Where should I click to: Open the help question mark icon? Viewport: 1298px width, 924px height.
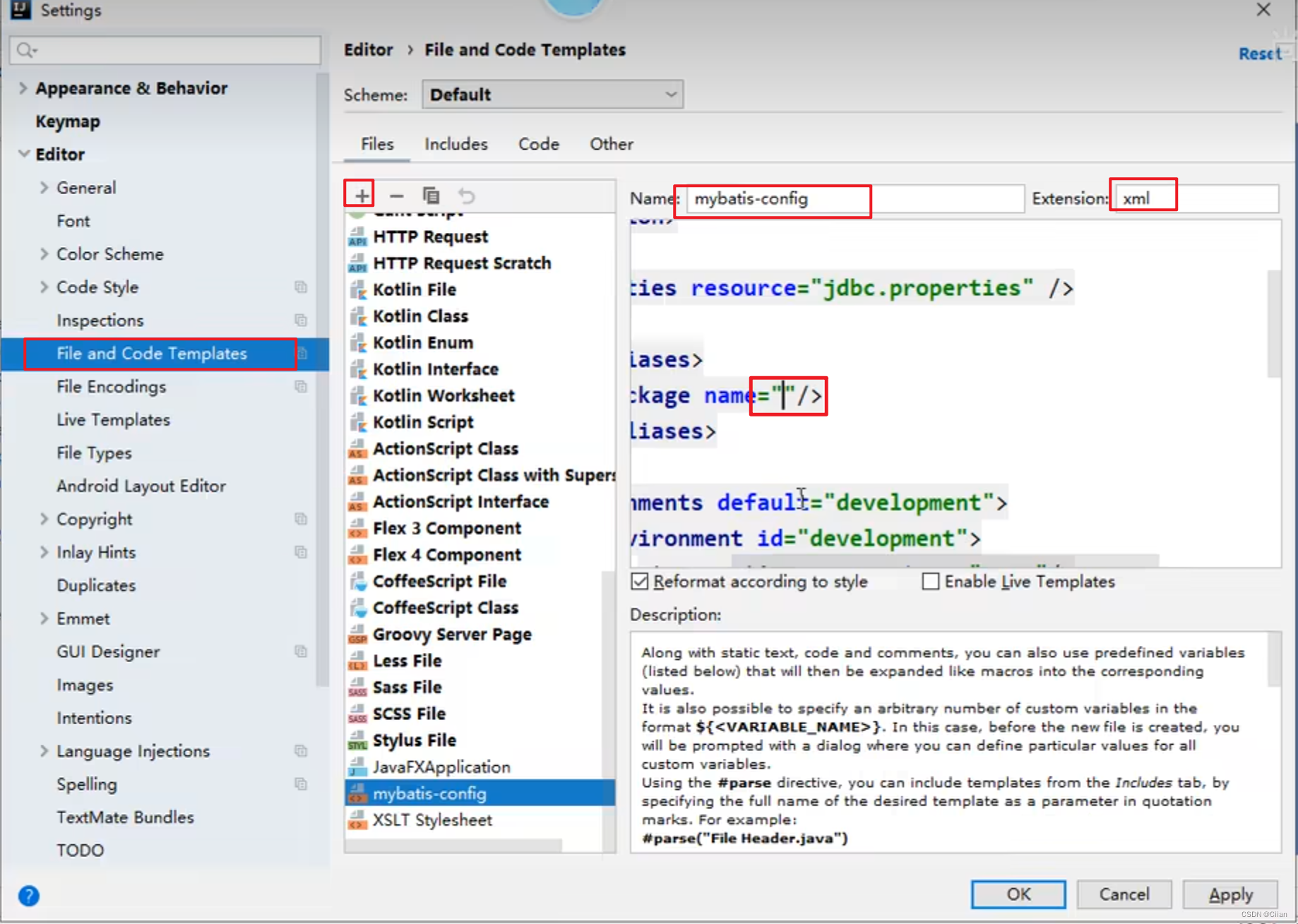click(x=29, y=896)
